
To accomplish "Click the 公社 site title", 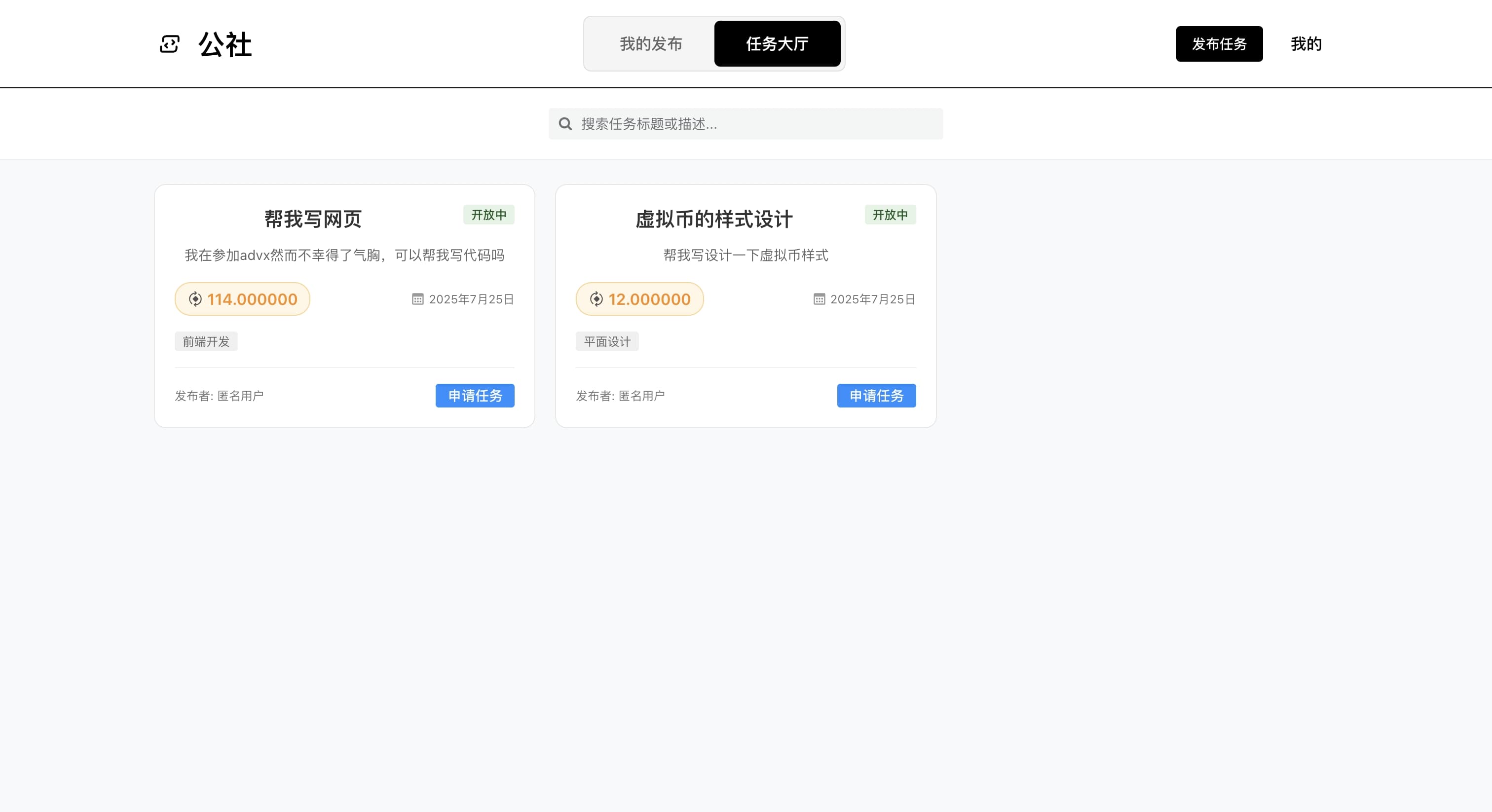I will point(224,44).
